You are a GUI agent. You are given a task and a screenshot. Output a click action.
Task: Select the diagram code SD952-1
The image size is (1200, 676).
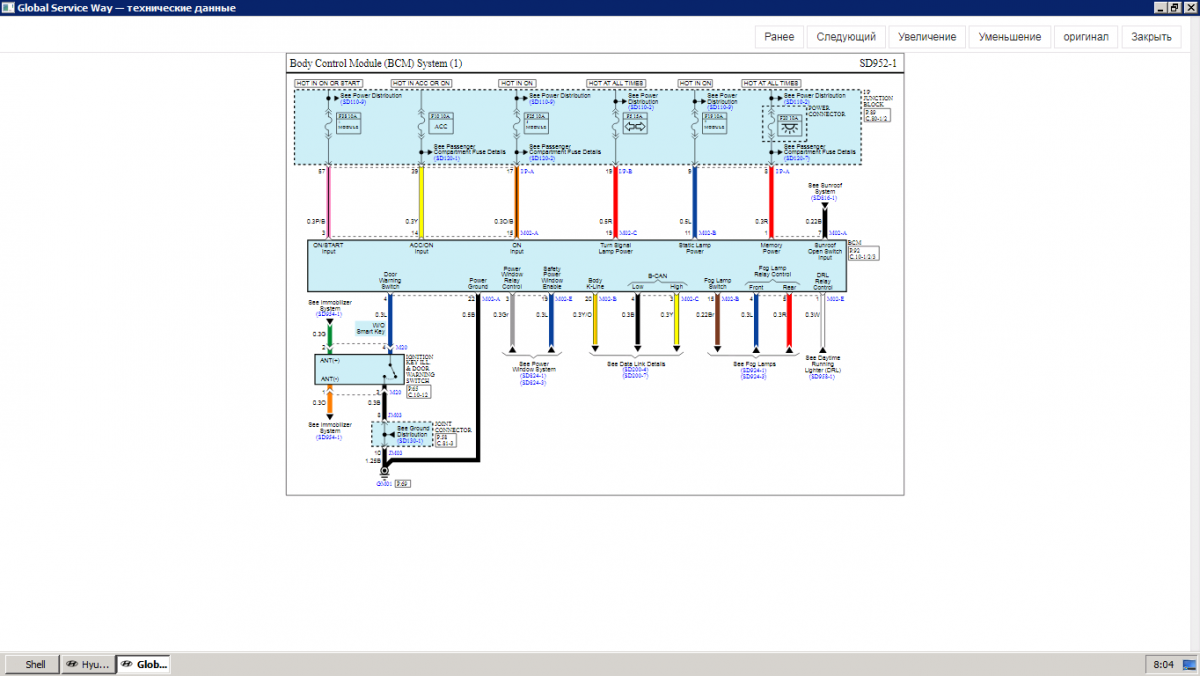[x=878, y=63]
